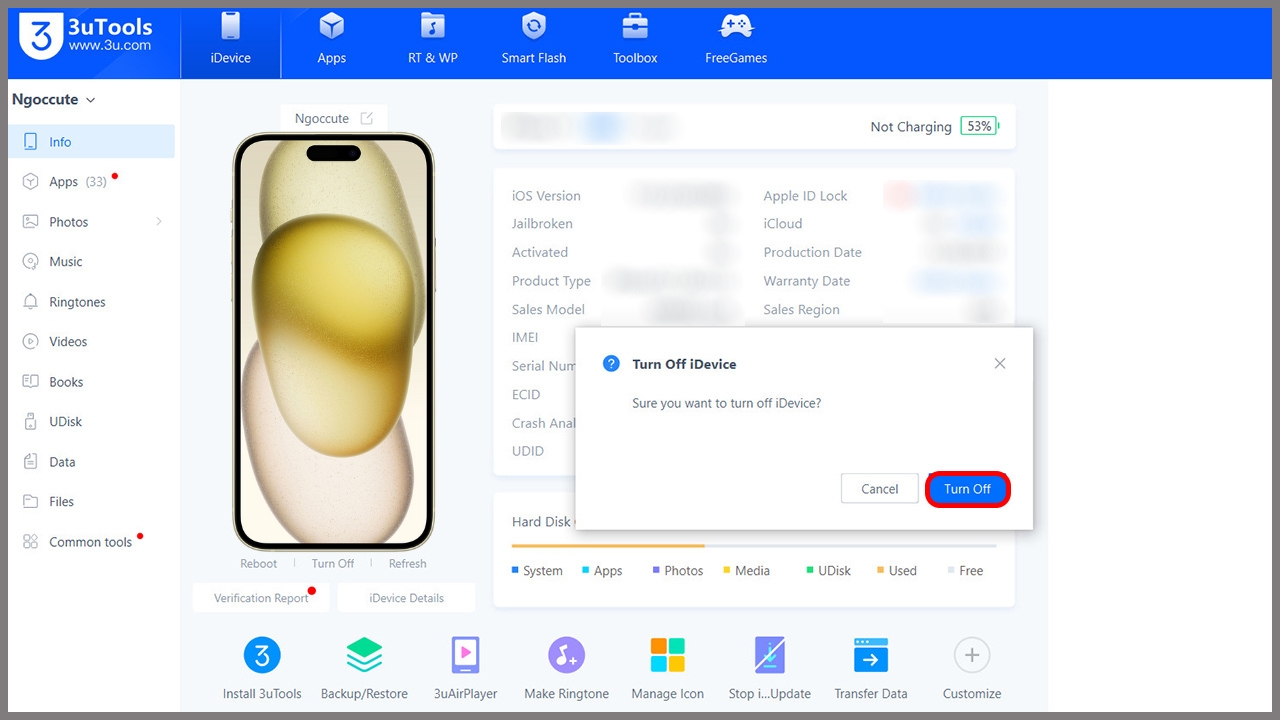Click the hard disk usage bar

(754, 546)
